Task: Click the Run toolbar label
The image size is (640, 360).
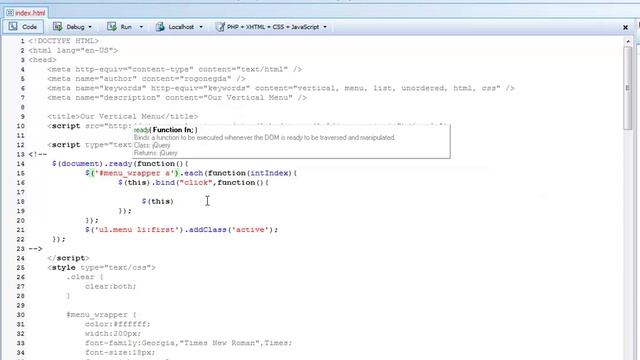Action: coord(126,27)
